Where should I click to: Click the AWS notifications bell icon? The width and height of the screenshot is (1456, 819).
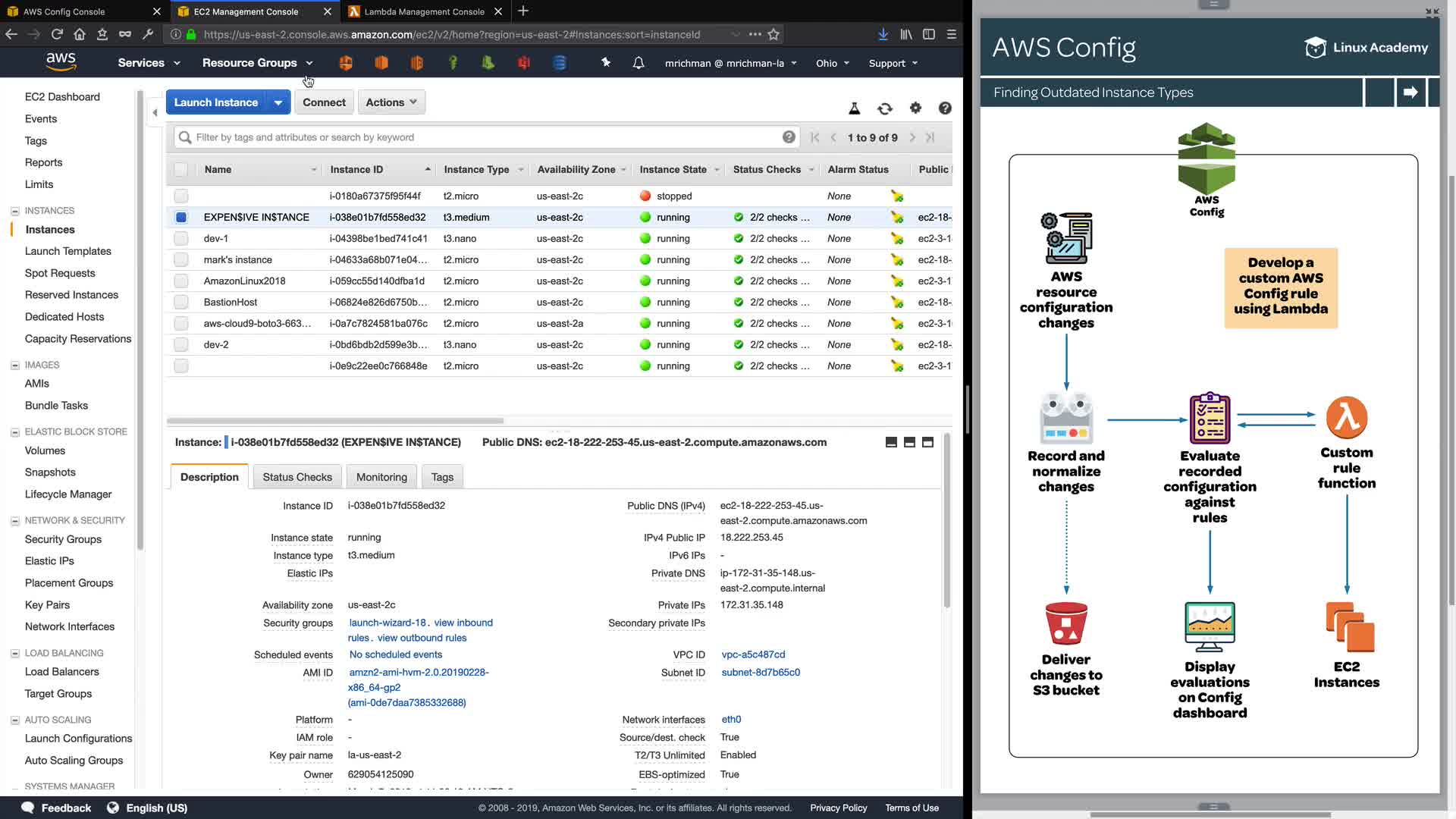click(639, 63)
